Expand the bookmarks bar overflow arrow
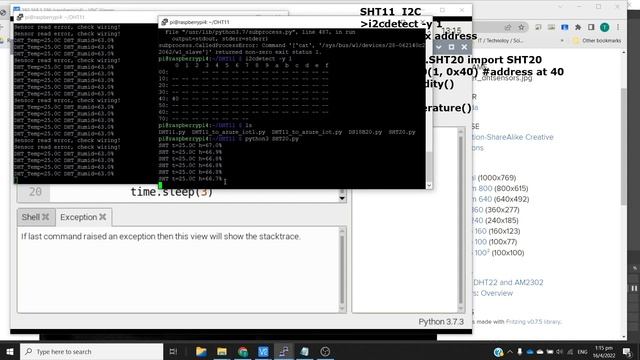 pyautogui.click(x=562, y=41)
